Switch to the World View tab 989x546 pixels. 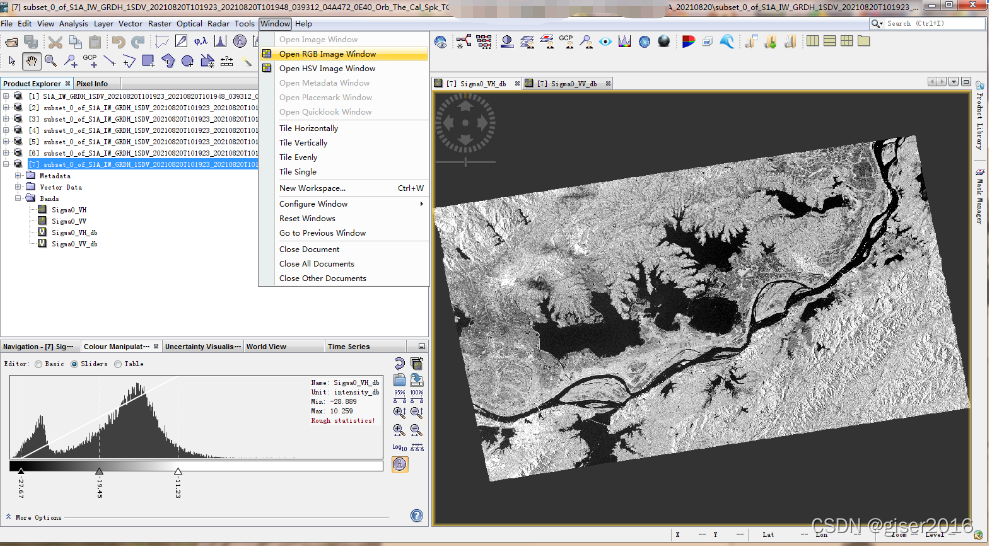[266, 347]
